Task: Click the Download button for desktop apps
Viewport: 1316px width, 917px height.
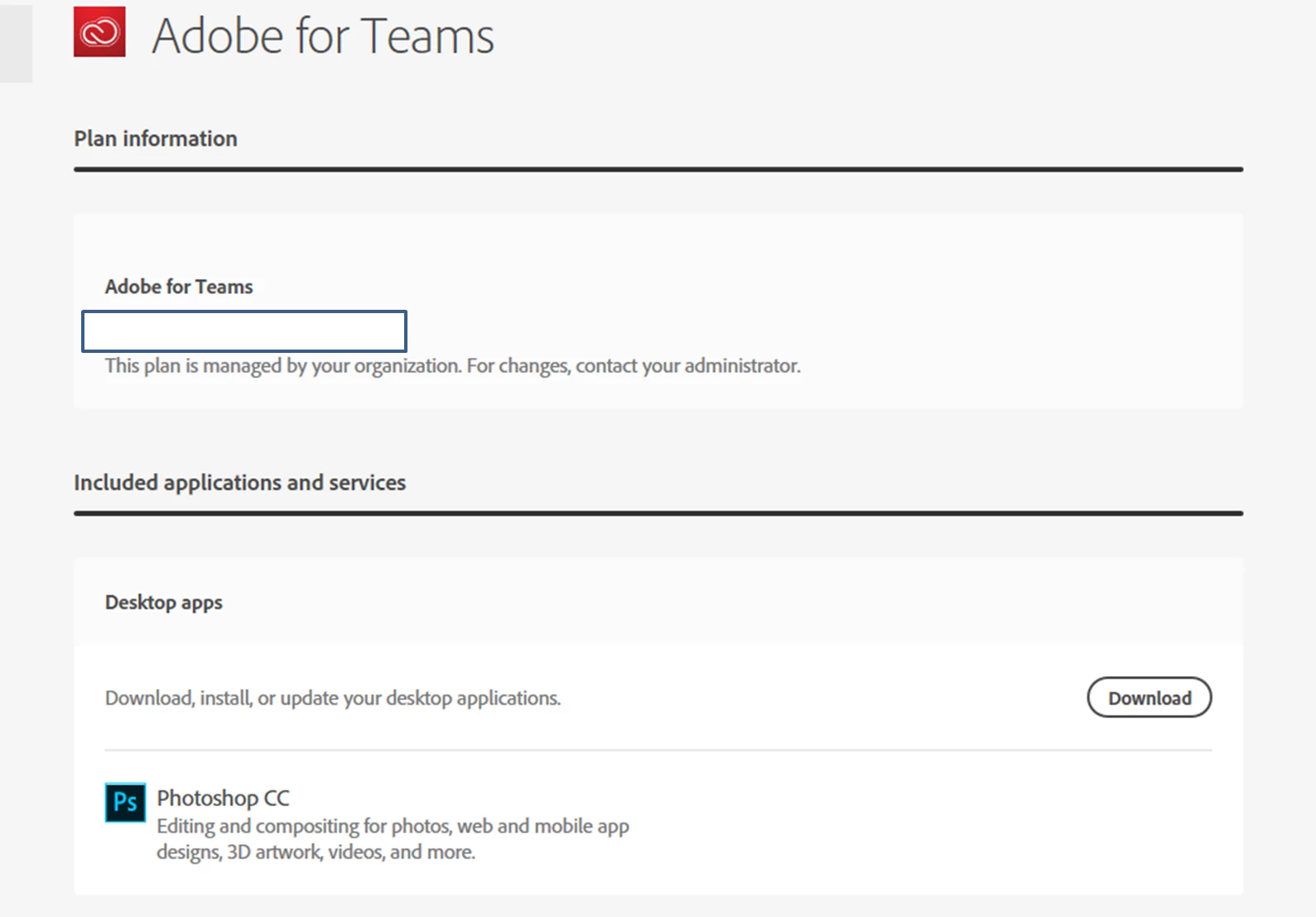Action: click(x=1149, y=697)
